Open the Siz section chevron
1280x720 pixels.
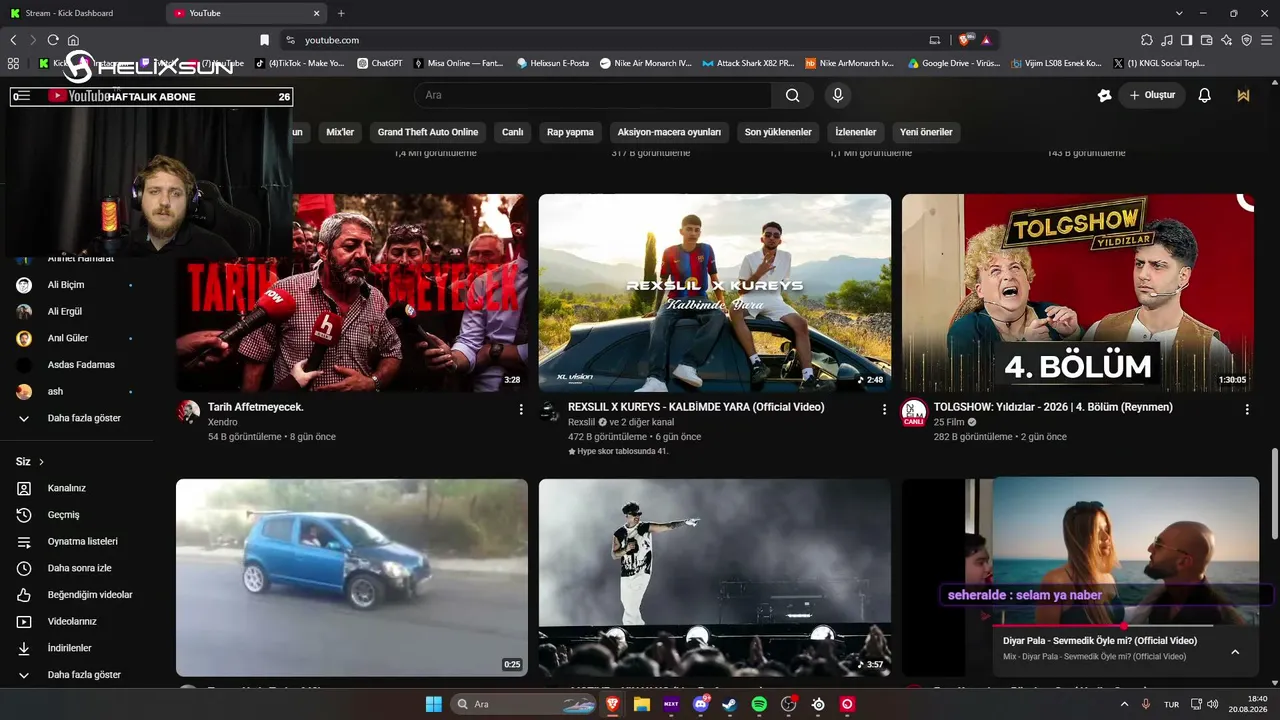(x=41, y=462)
